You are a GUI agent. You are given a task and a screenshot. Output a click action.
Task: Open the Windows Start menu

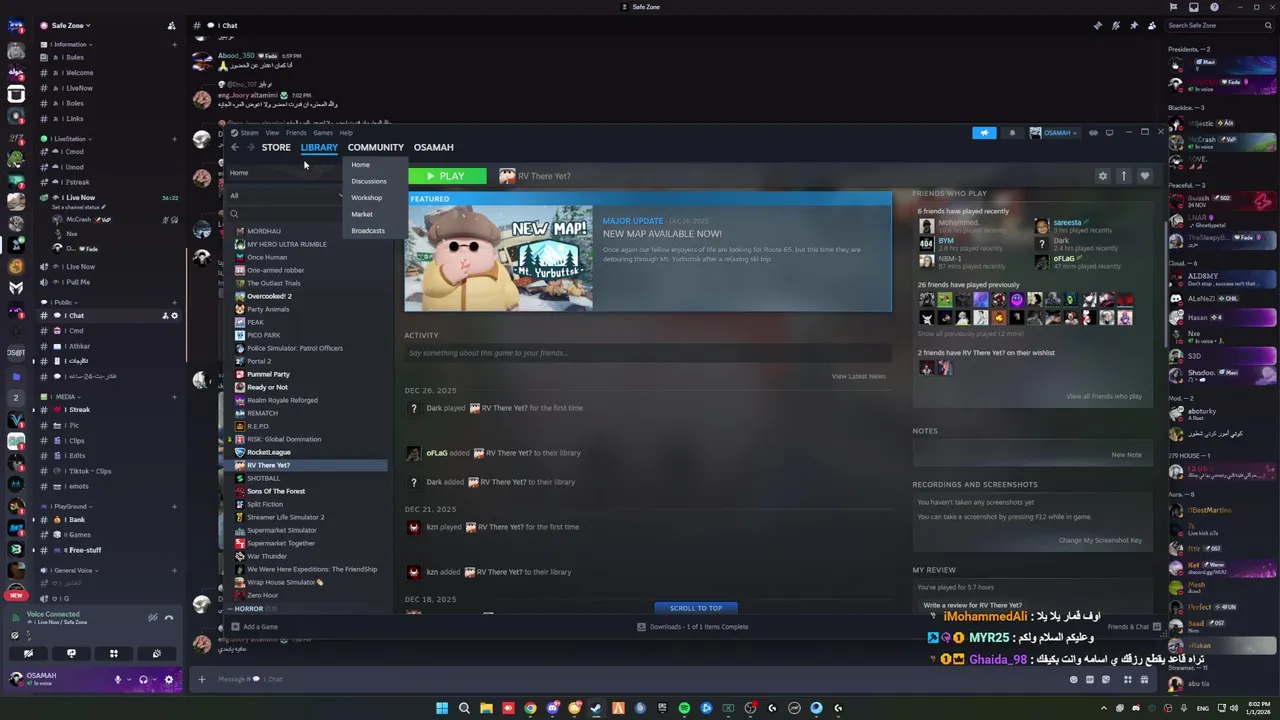click(442, 708)
